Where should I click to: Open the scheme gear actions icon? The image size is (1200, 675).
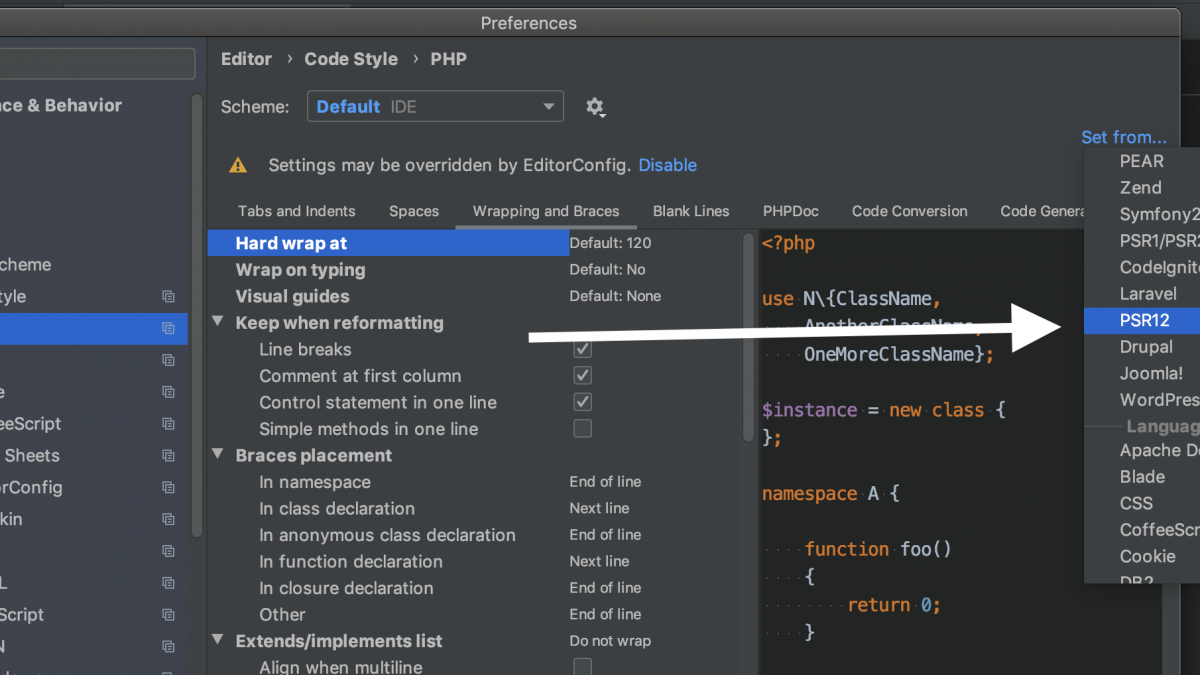coord(595,107)
